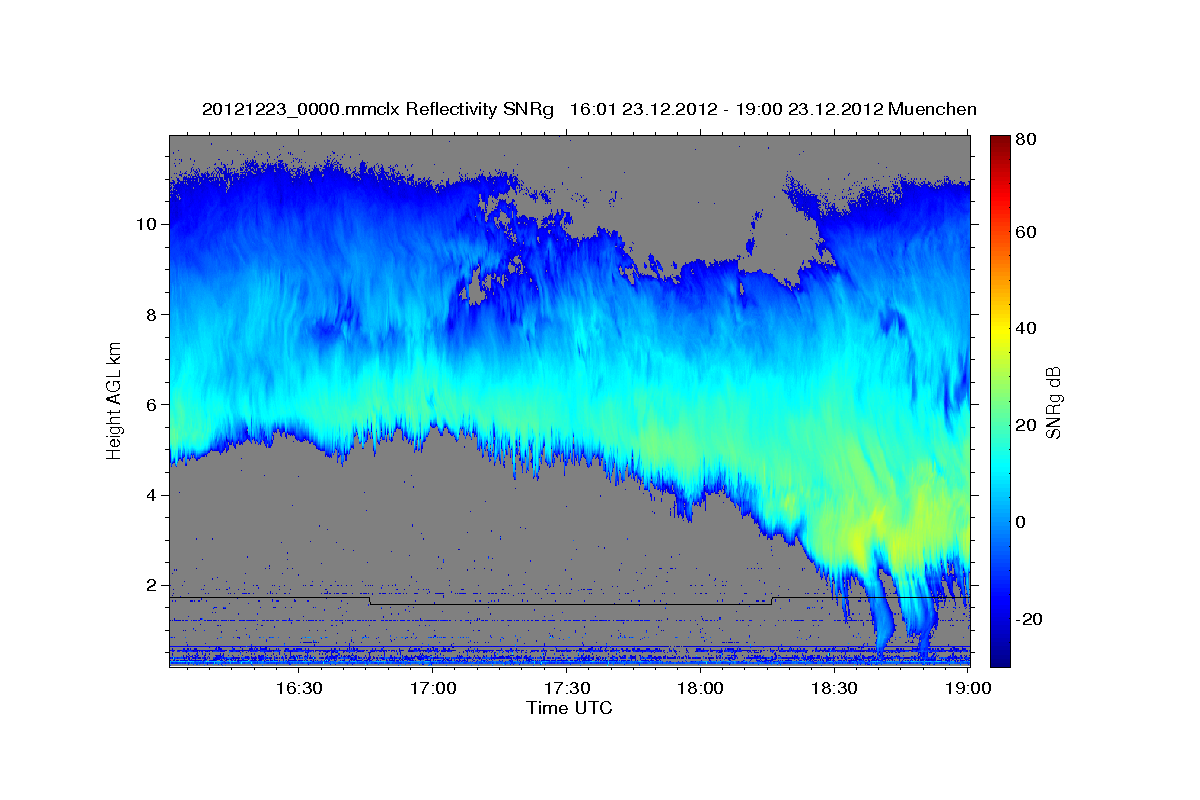
Task: Click the 'Height AGL km' axis title
Action: [114, 399]
